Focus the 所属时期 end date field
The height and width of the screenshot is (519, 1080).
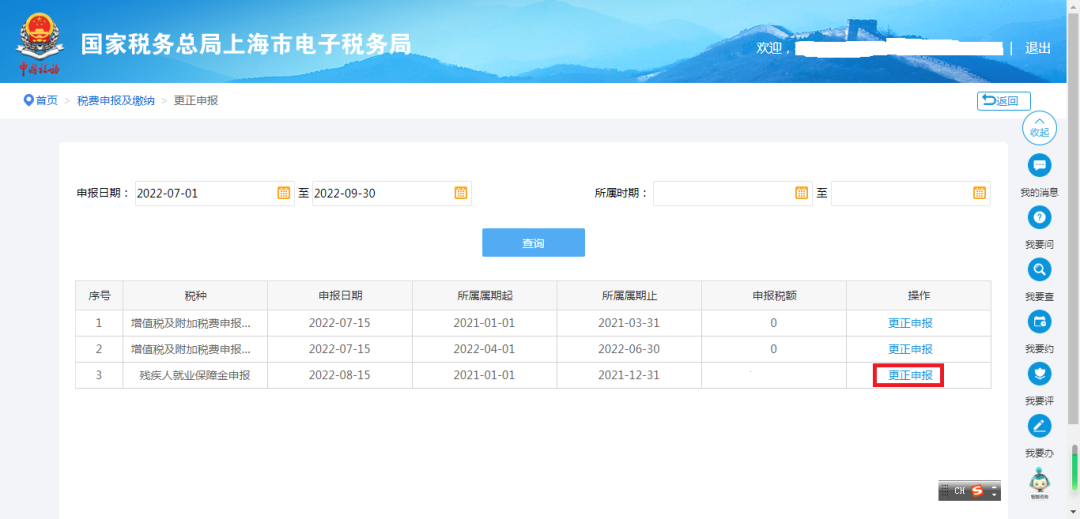click(x=911, y=193)
